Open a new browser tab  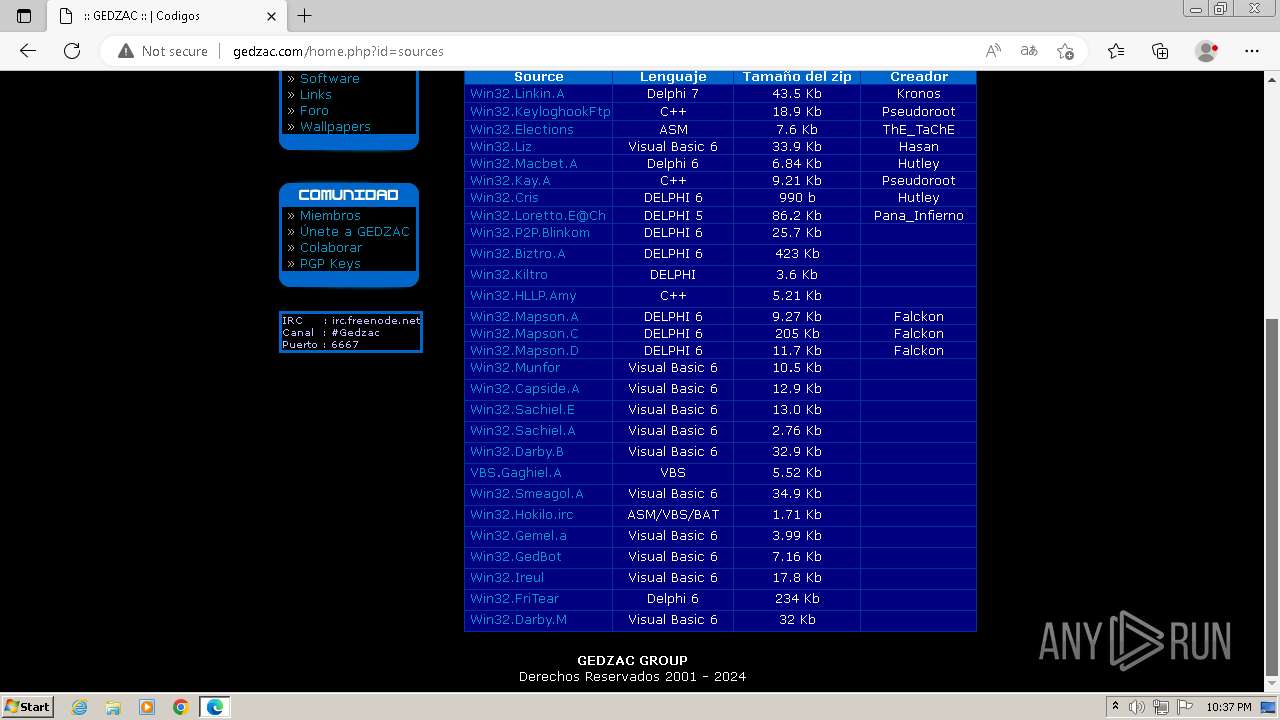(305, 16)
